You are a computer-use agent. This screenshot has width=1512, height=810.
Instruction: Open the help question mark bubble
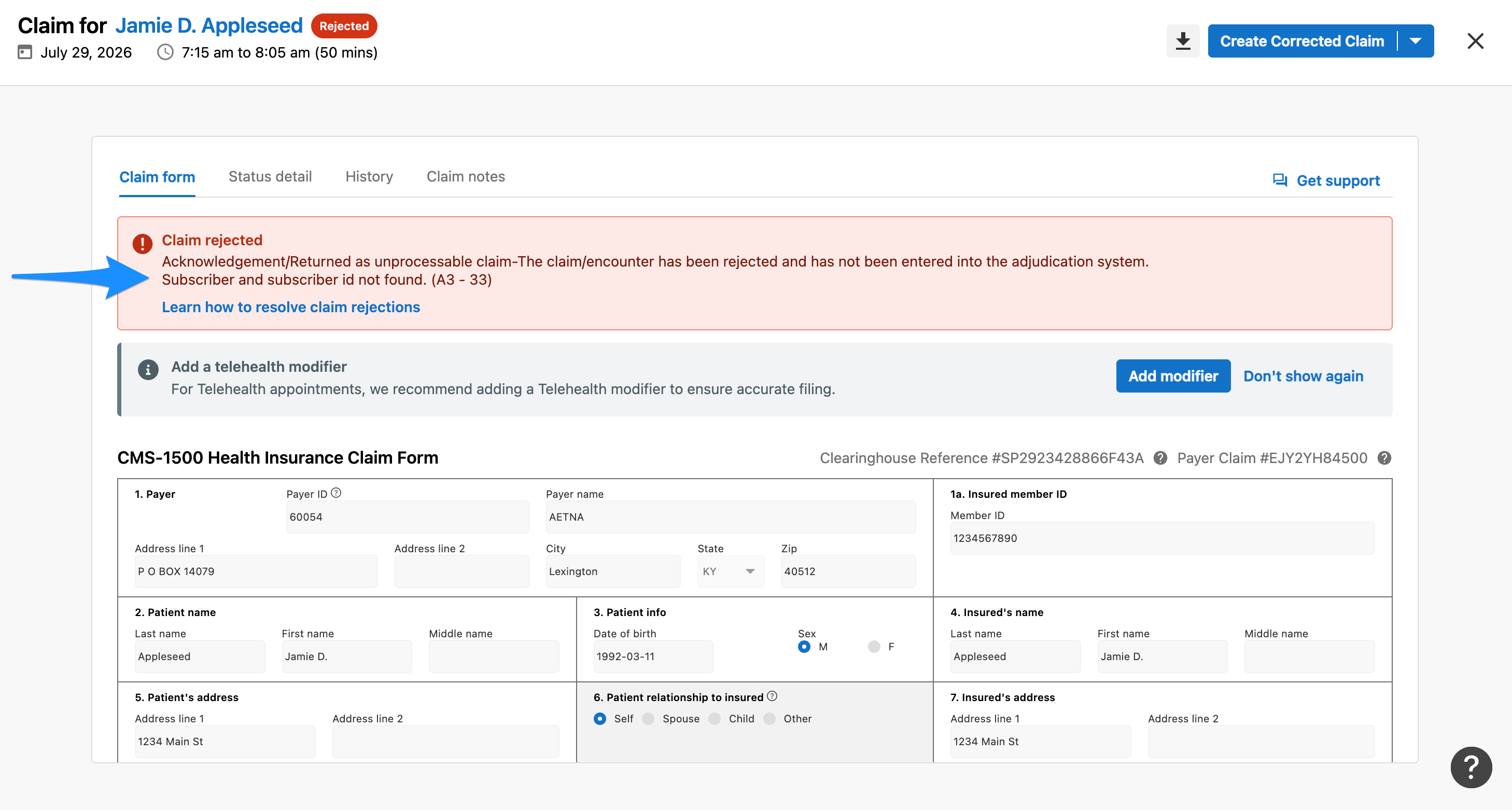[1471, 767]
